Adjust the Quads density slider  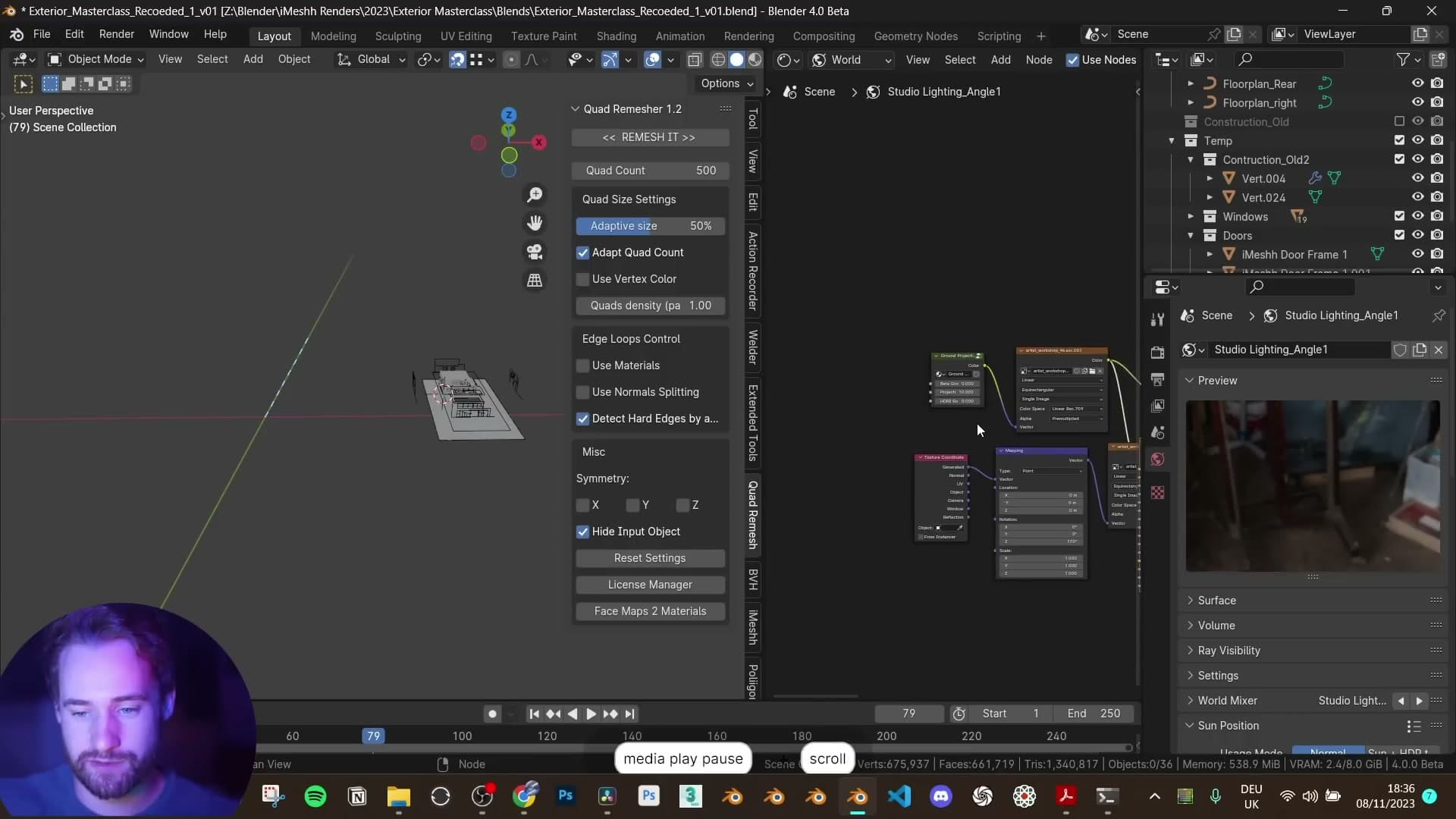click(x=650, y=306)
